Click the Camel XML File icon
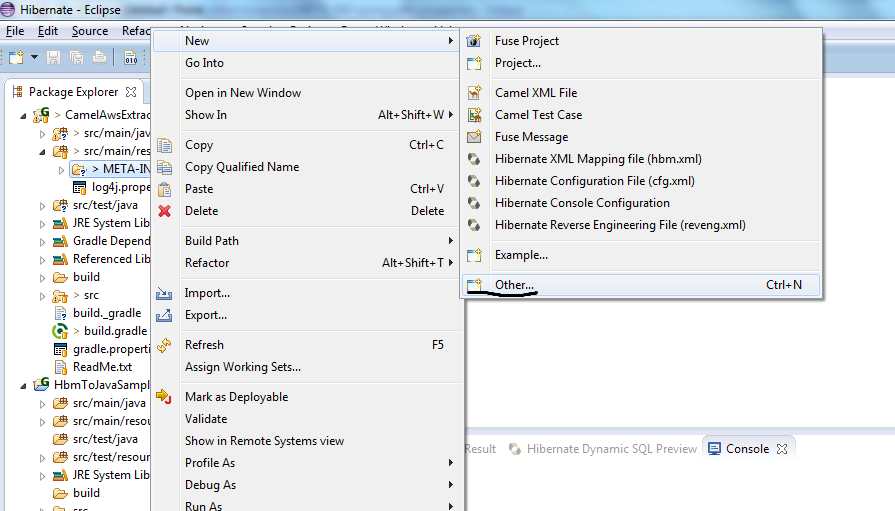This screenshot has height=511, width=895. [x=474, y=92]
